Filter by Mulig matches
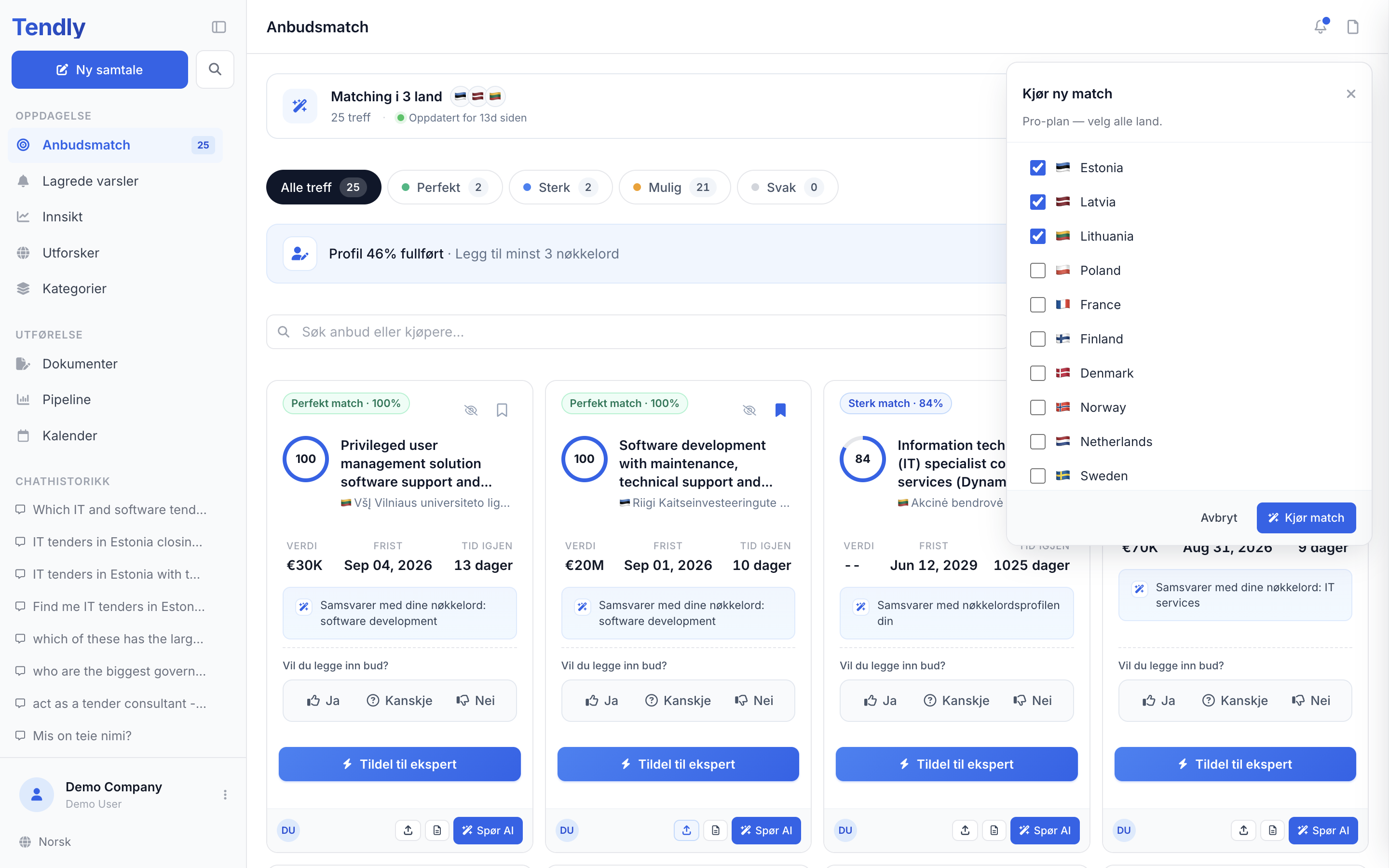This screenshot has width=1389, height=868. point(674,187)
